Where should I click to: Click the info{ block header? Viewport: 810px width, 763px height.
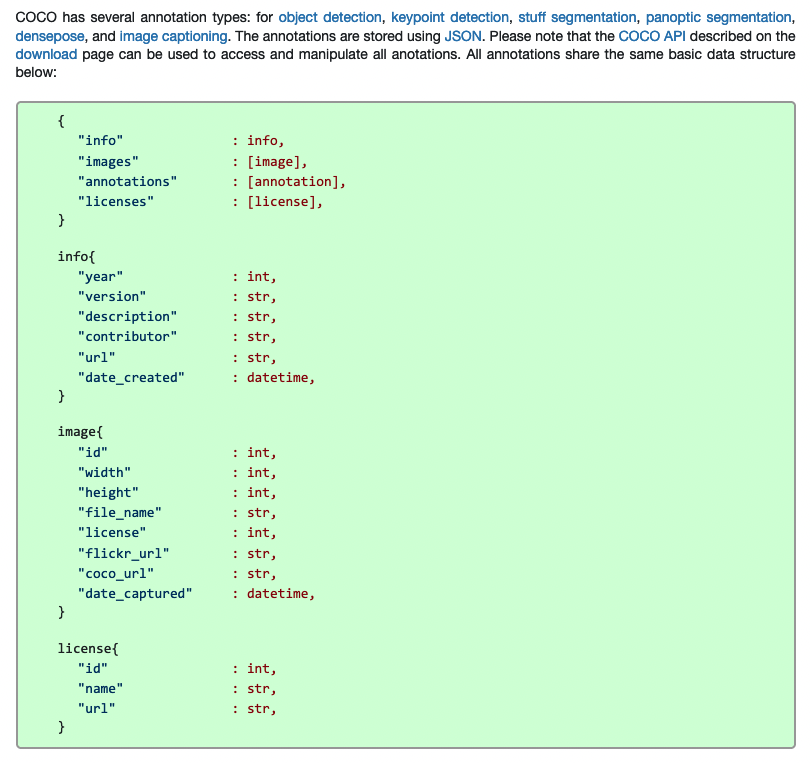click(76, 257)
